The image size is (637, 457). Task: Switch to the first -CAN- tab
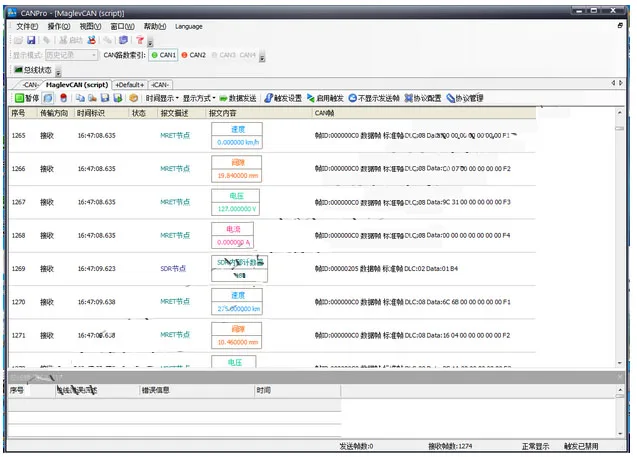29,85
